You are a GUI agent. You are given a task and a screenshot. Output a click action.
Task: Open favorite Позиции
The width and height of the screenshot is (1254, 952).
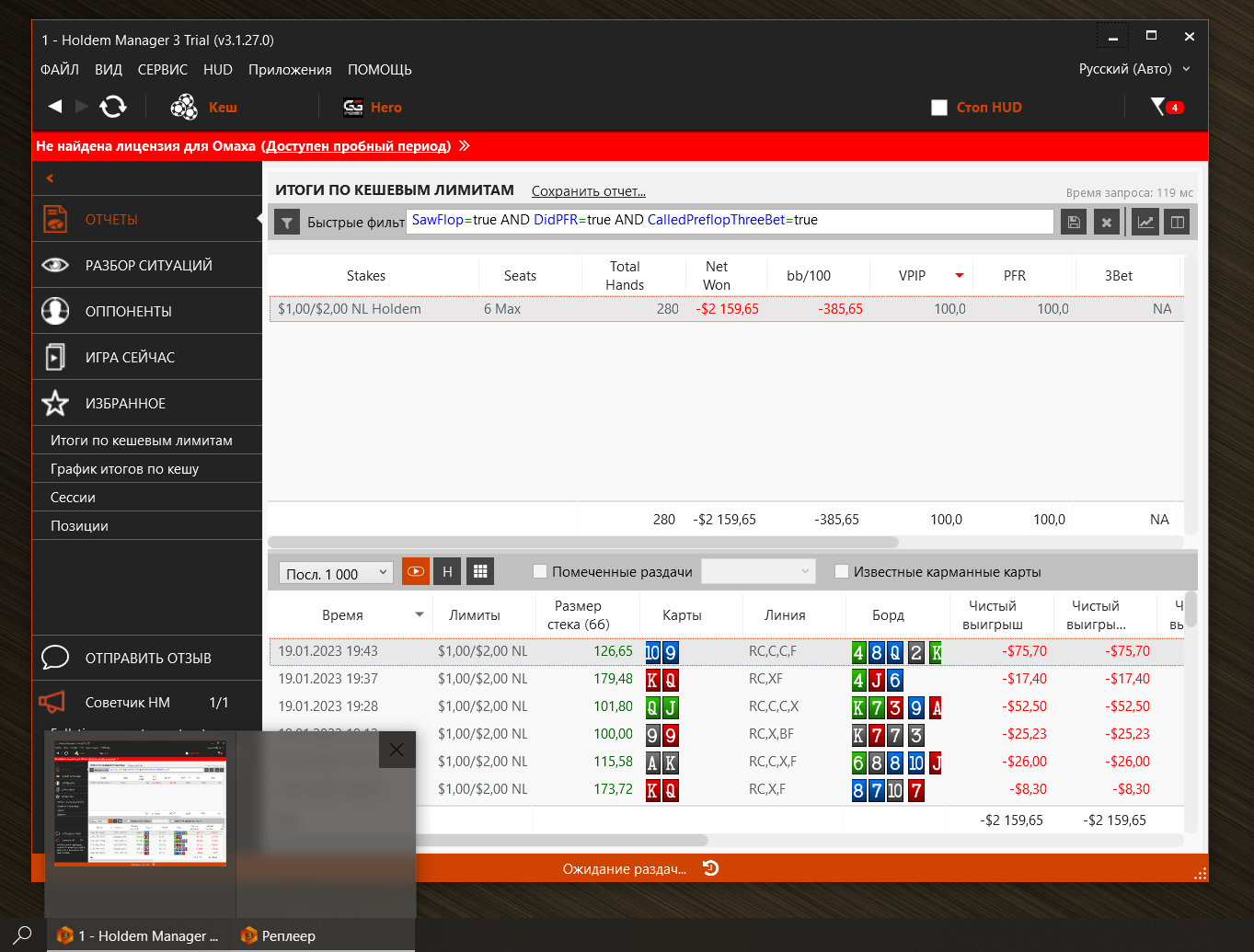[147, 525]
